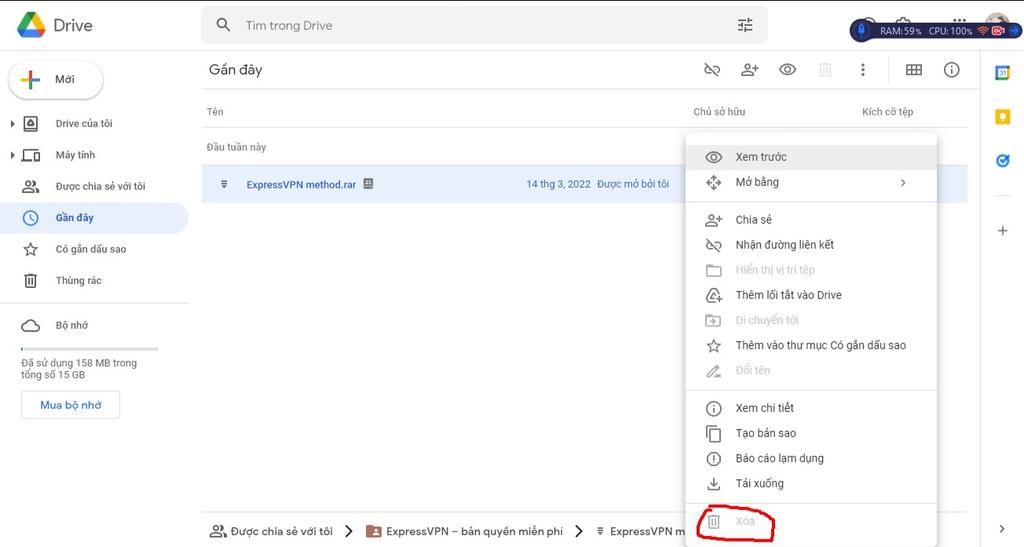The width and height of the screenshot is (1024, 547).
Task: Click the search magnifier icon
Action: click(223, 25)
